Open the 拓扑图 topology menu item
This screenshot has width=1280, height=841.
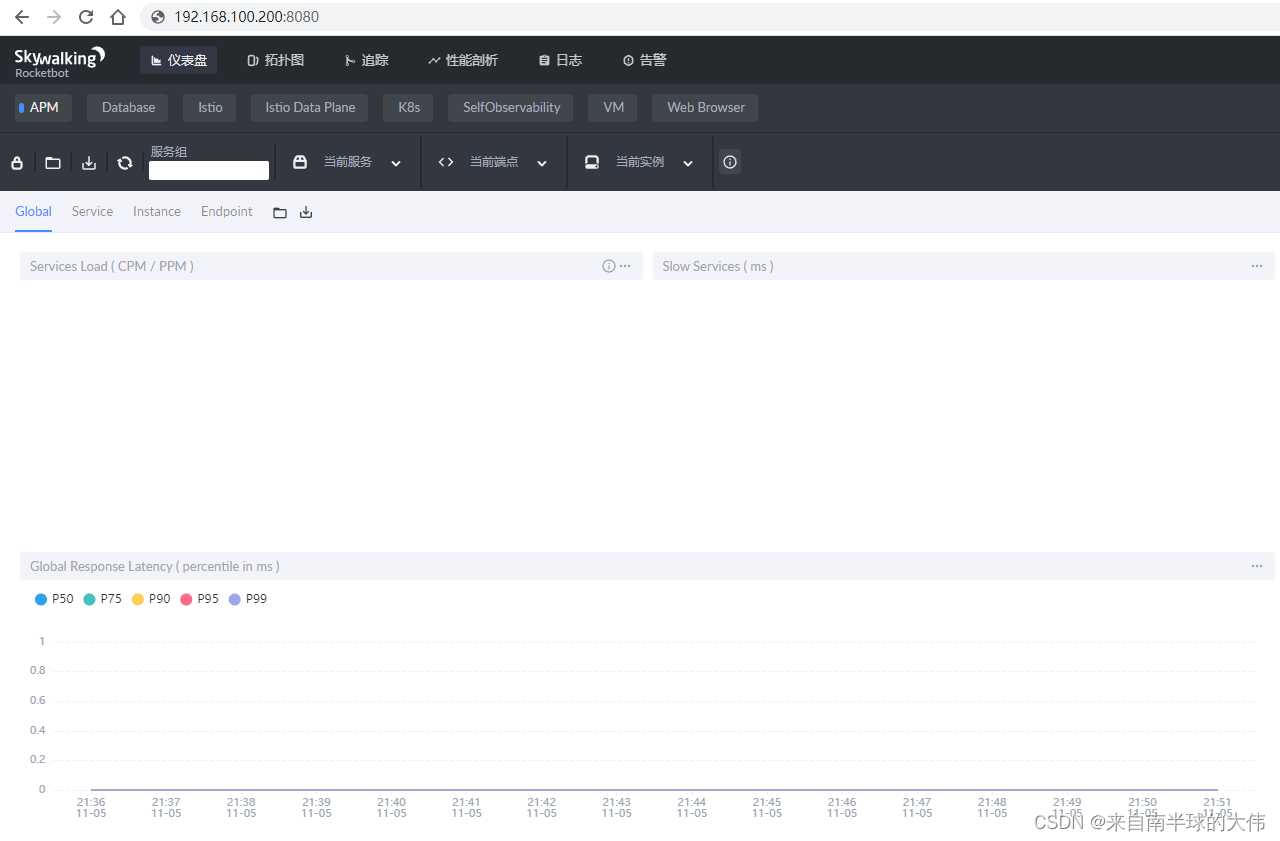tap(275, 60)
